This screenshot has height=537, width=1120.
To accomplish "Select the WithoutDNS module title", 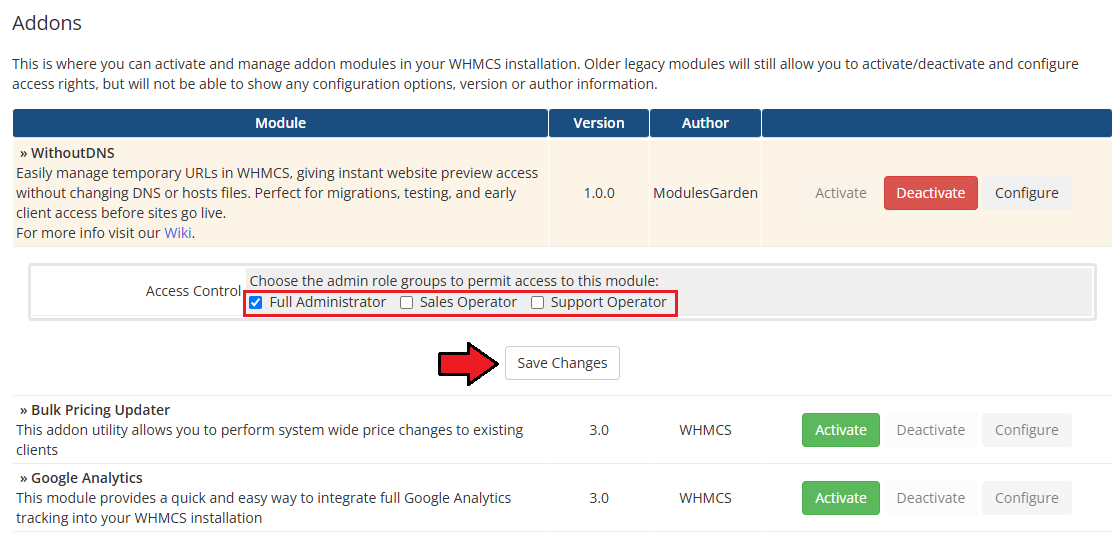I will [x=72, y=153].
